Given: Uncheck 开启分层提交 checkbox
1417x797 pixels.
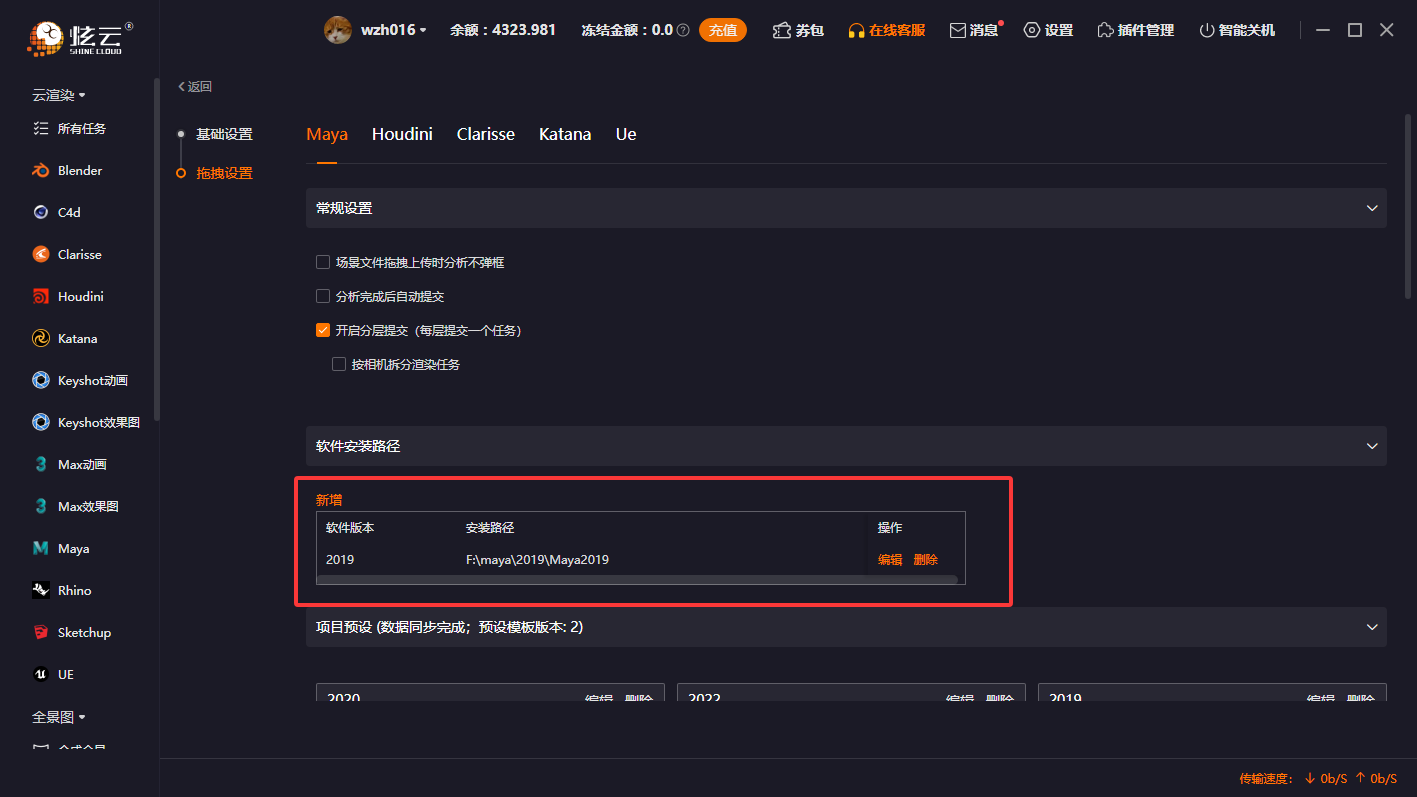Looking at the screenshot, I should click(x=323, y=330).
